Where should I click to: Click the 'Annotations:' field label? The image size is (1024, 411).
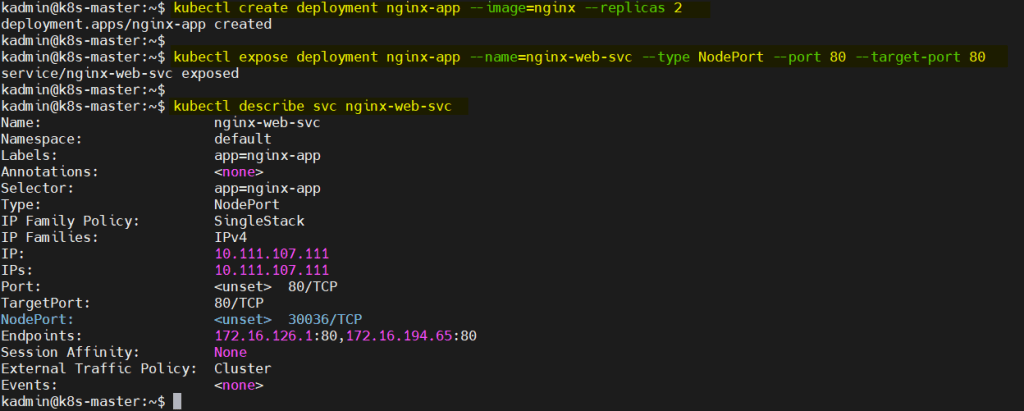50,172
